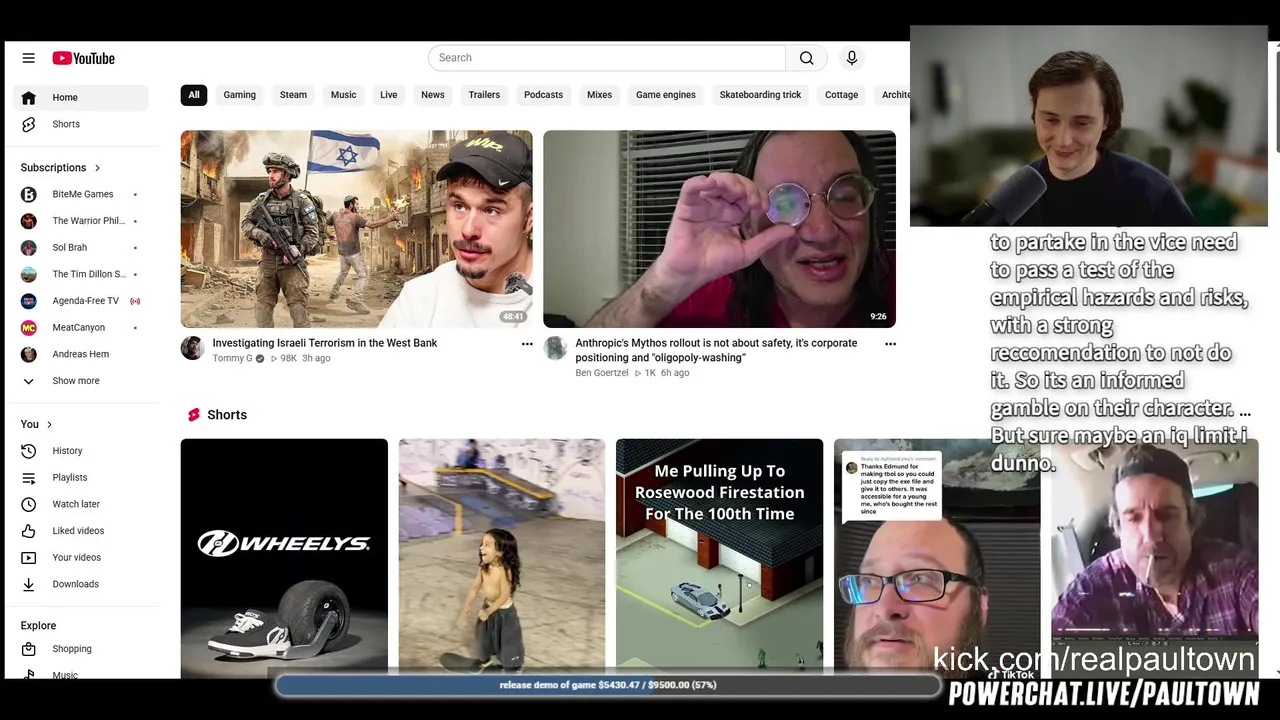The width and height of the screenshot is (1280, 720).
Task: Open the History clock icon
Action: (28, 451)
